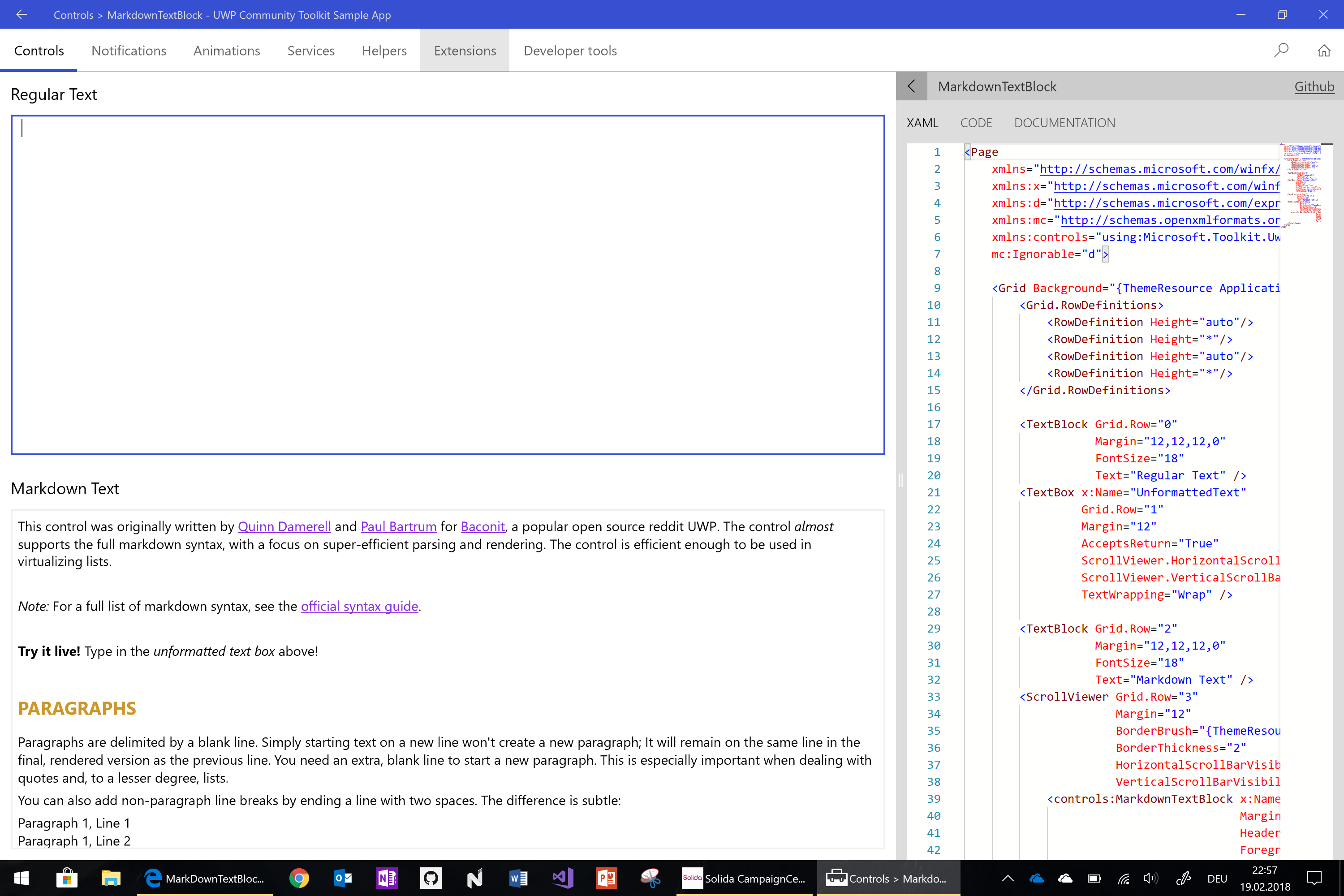Collapse the MarkdownTextBlock sample panel

911,86
